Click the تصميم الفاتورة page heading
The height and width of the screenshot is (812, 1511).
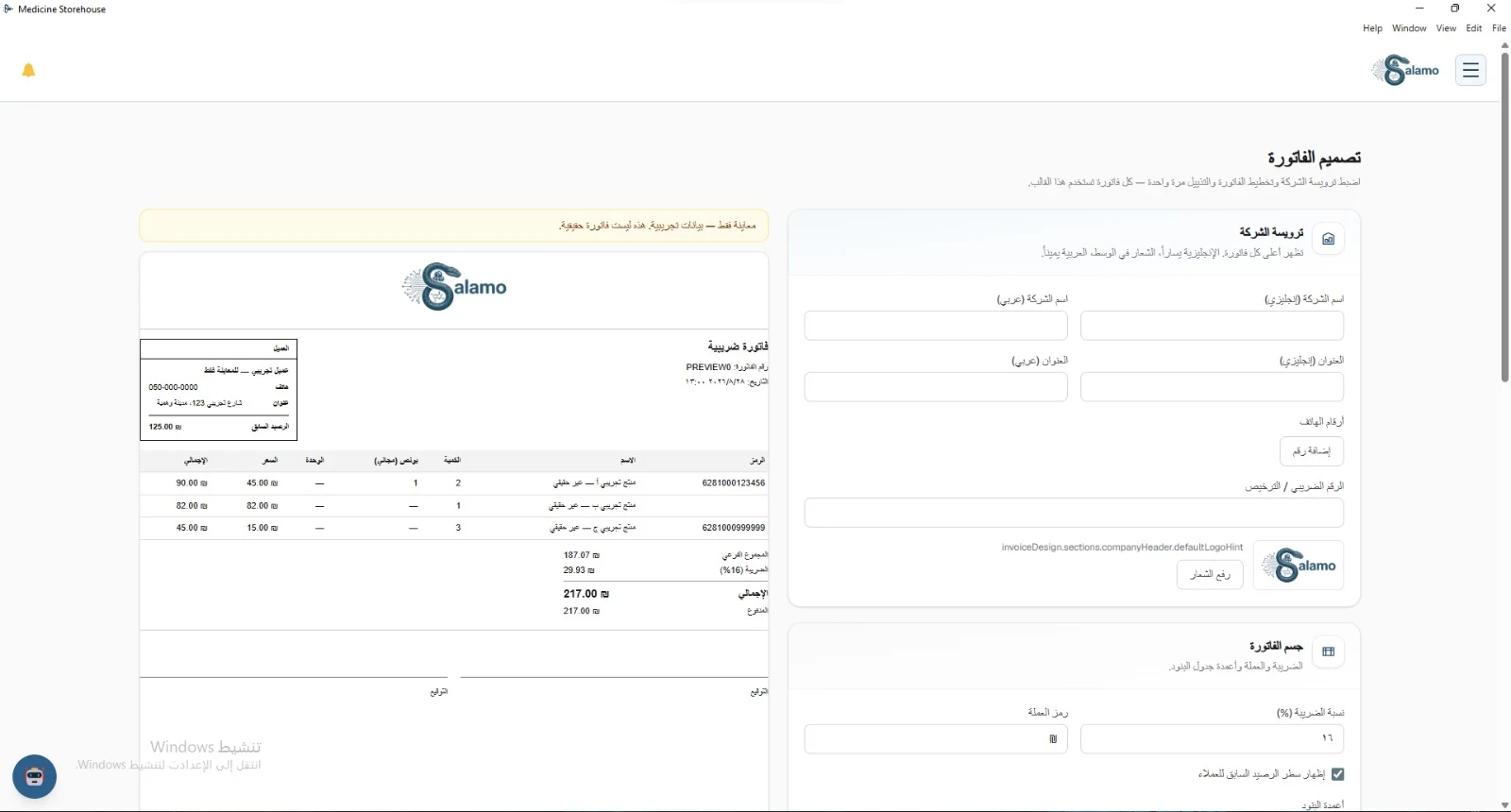pyautogui.click(x=1314, y=158)
